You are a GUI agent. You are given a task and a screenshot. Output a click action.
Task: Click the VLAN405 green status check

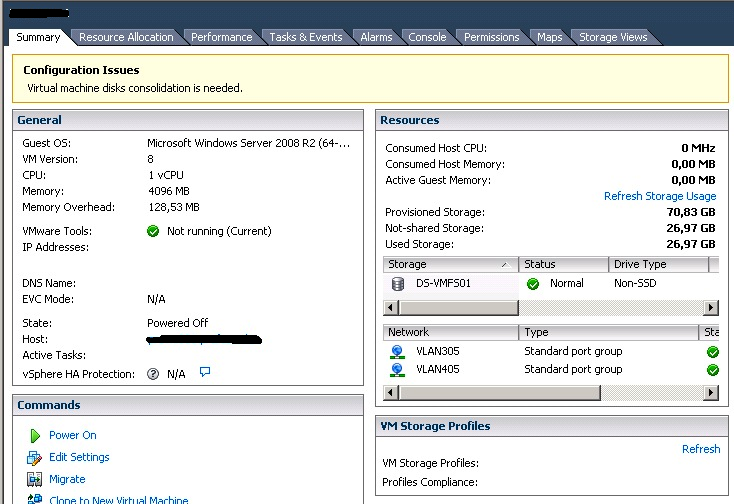(x=712, y=370)
